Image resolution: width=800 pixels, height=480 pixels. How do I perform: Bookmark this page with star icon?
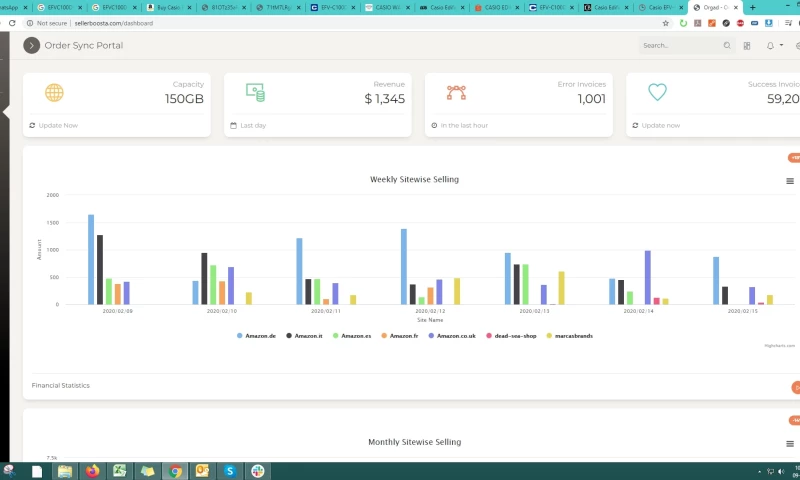pos(666,23)
